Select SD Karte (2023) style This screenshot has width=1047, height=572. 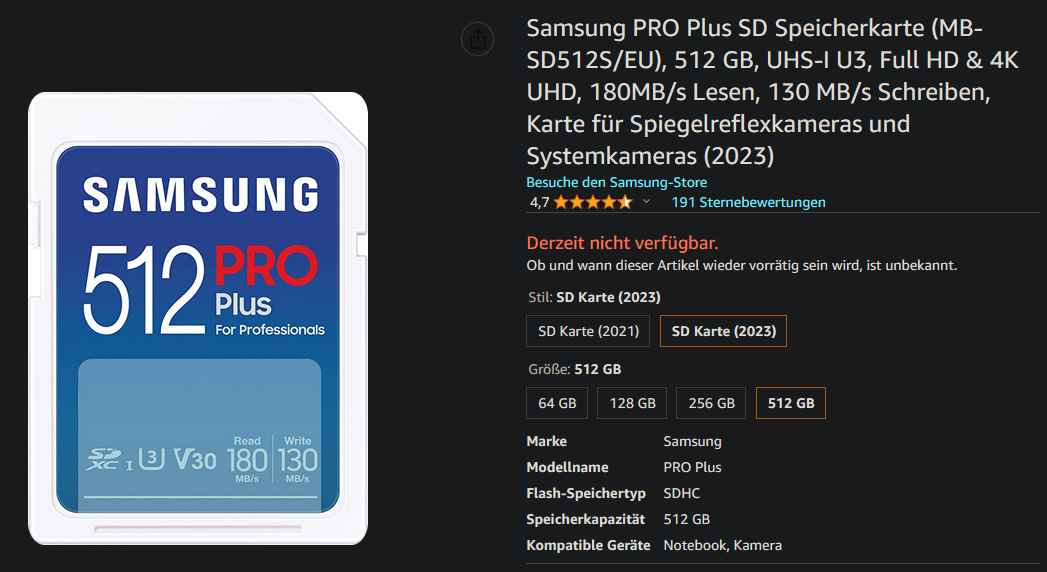click(723, 331)
